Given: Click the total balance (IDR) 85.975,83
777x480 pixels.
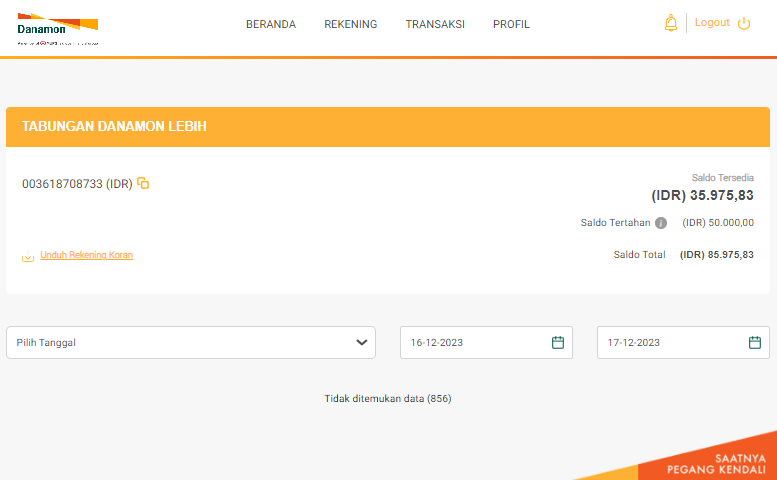Looking at the screenshot, I should 717,255.
